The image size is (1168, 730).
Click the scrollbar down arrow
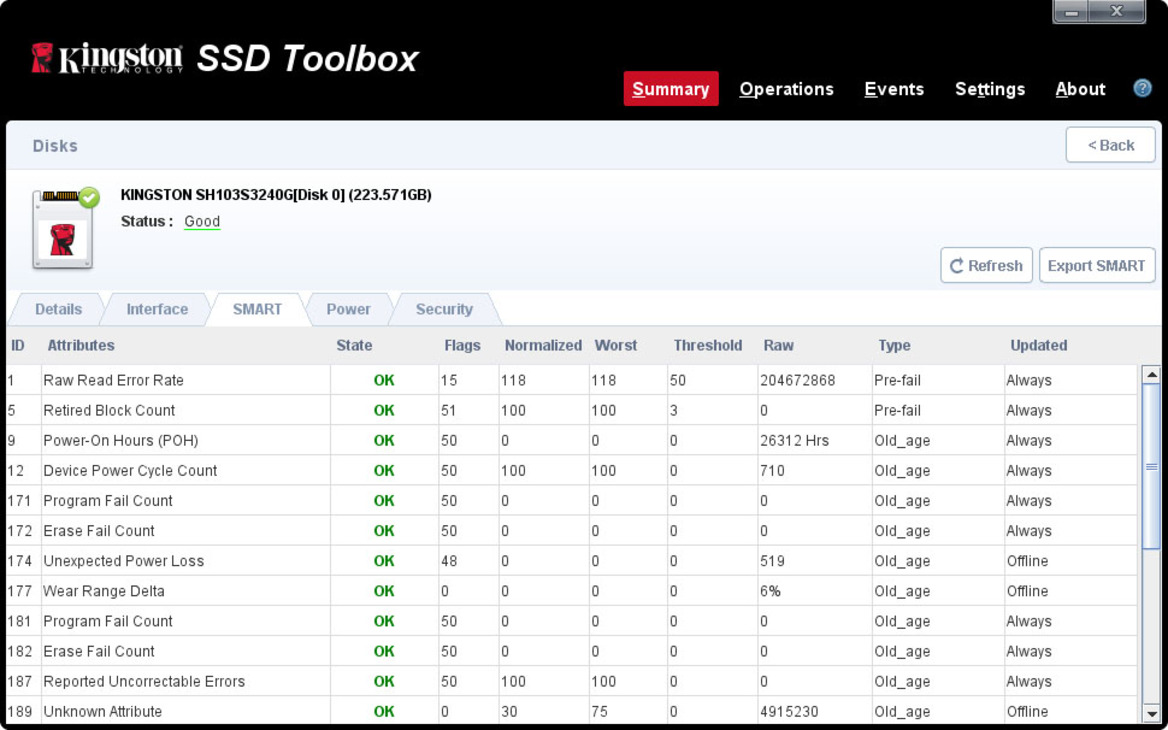click(x=1152, y=712)
